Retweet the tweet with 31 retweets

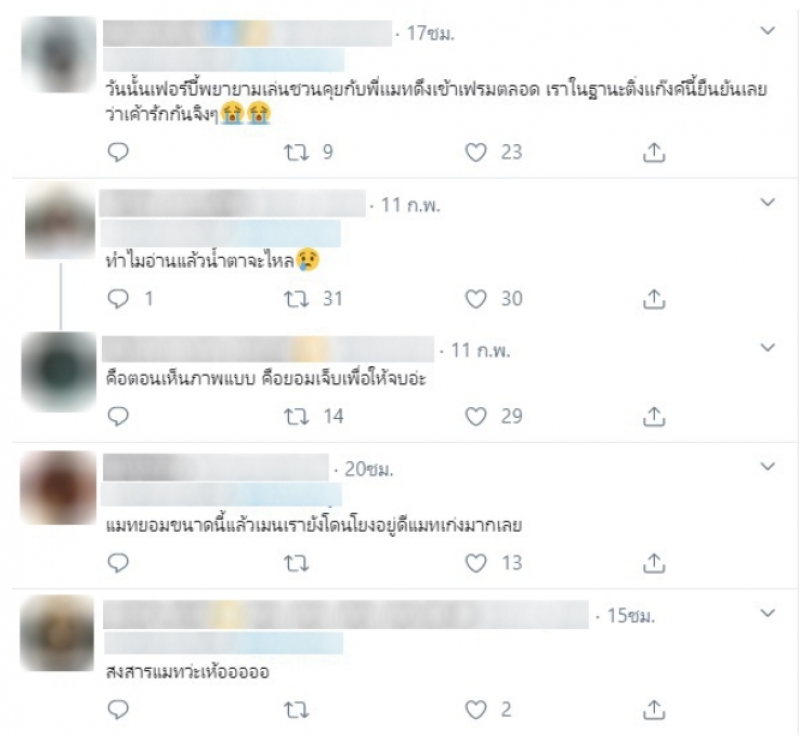[x=296, y=299]
